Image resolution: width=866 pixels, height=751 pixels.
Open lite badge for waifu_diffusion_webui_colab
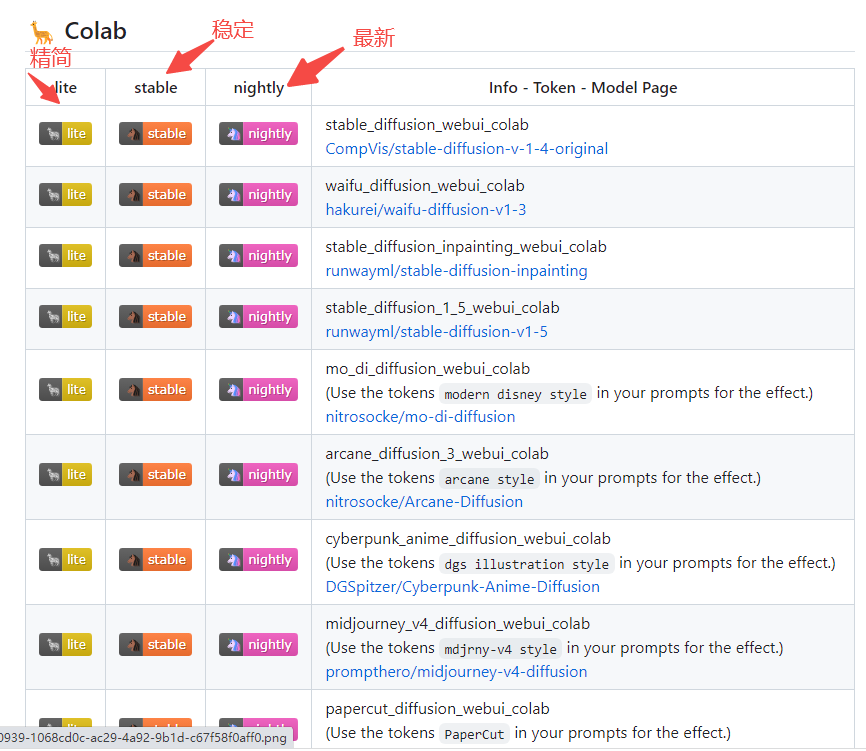(65, 195)
